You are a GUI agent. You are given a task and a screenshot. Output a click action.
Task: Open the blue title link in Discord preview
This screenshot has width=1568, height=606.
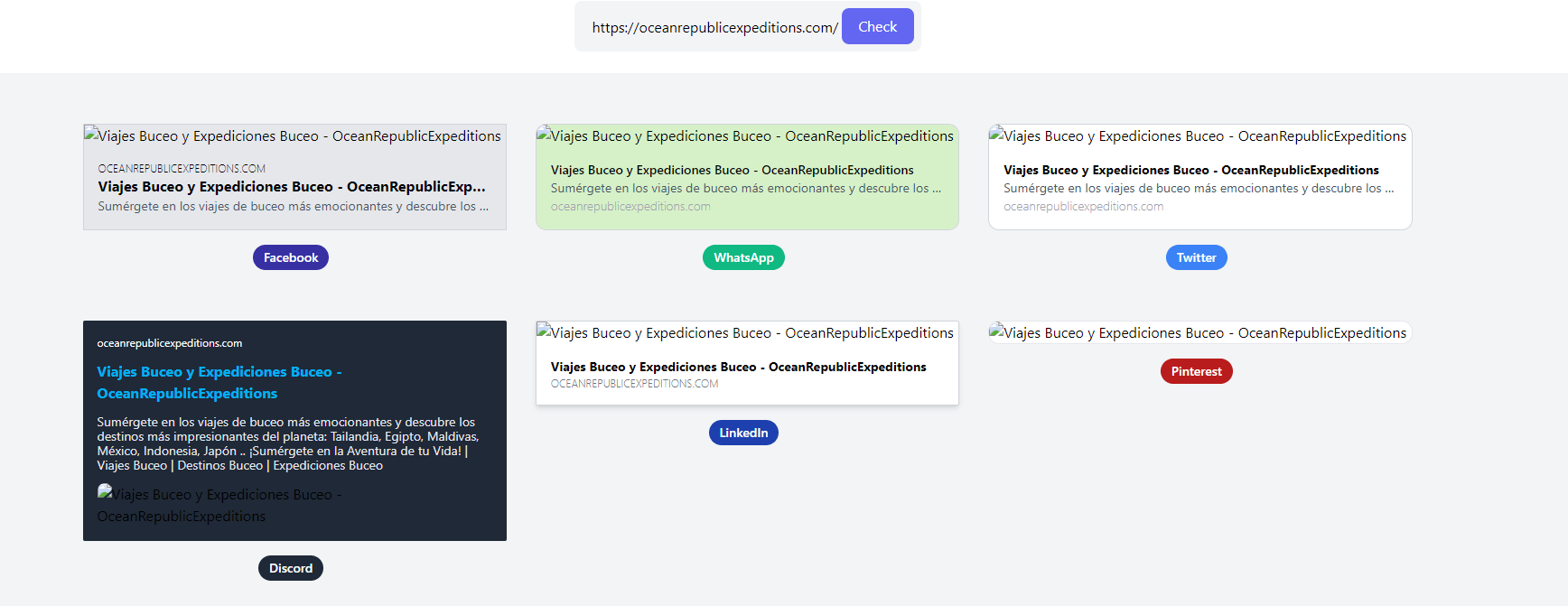click(219, 382)
